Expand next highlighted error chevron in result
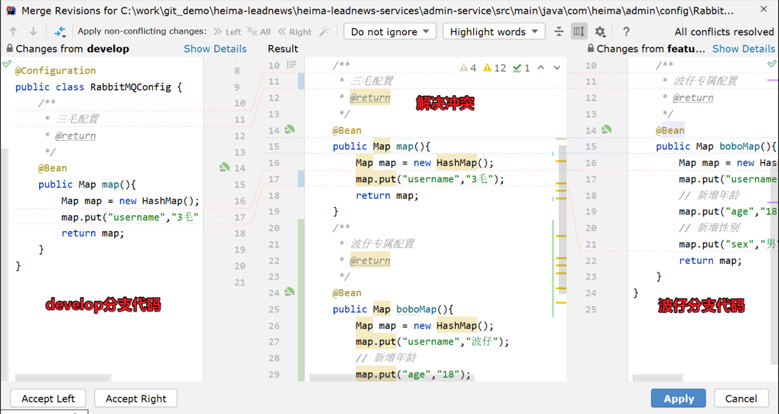The width and height of the screenshot is (779, 414). point(557,68)
